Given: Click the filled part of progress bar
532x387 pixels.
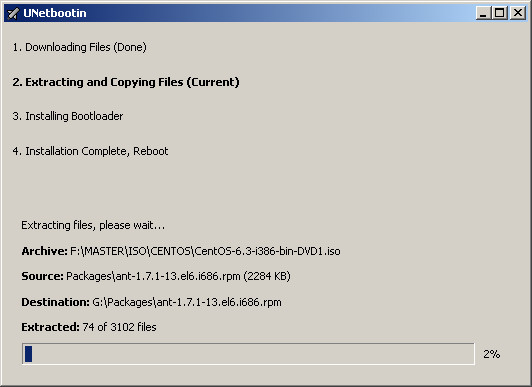Looking at the screenshot, I should click(x=28, y=354).
